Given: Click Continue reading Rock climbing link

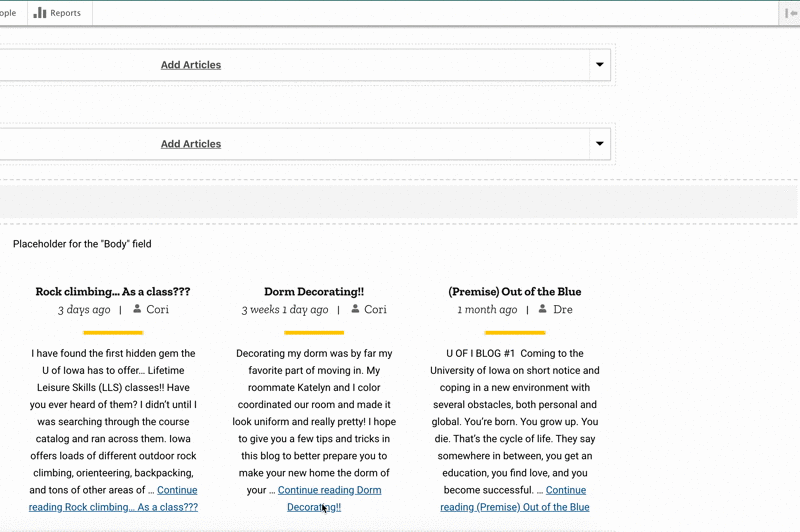Looking at the screenshot, I should pos(113,498).
